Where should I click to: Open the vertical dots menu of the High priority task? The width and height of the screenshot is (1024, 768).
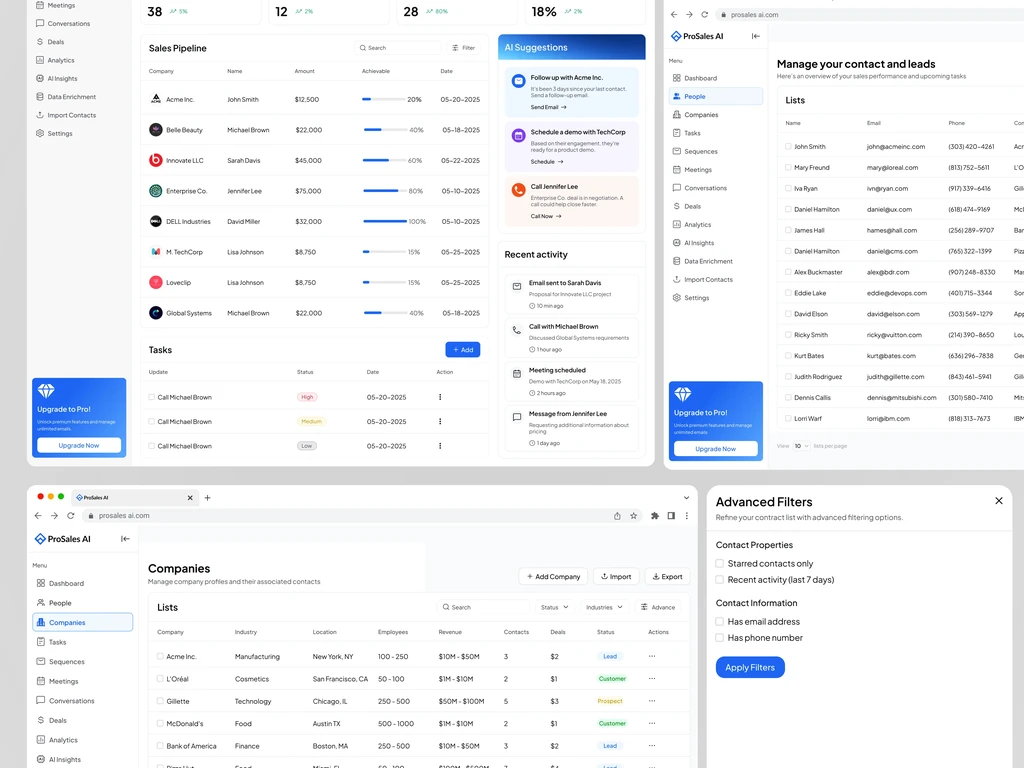point(440,397)
